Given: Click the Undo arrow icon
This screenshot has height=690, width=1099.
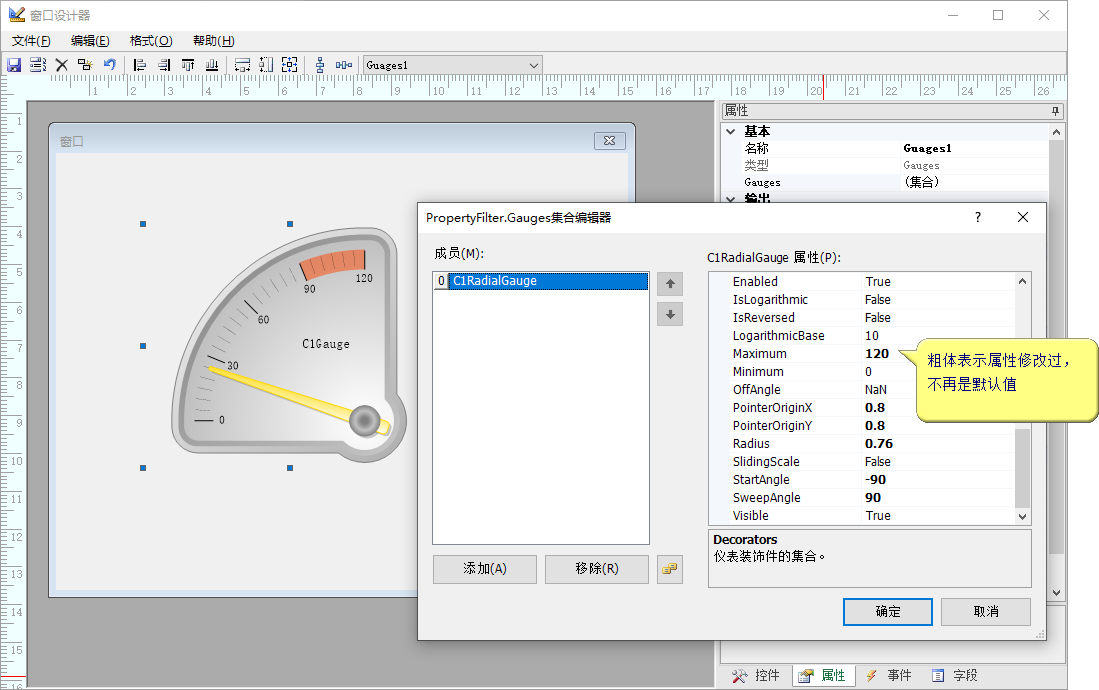Looking at the screenshot, I should [x=109, y=65].
